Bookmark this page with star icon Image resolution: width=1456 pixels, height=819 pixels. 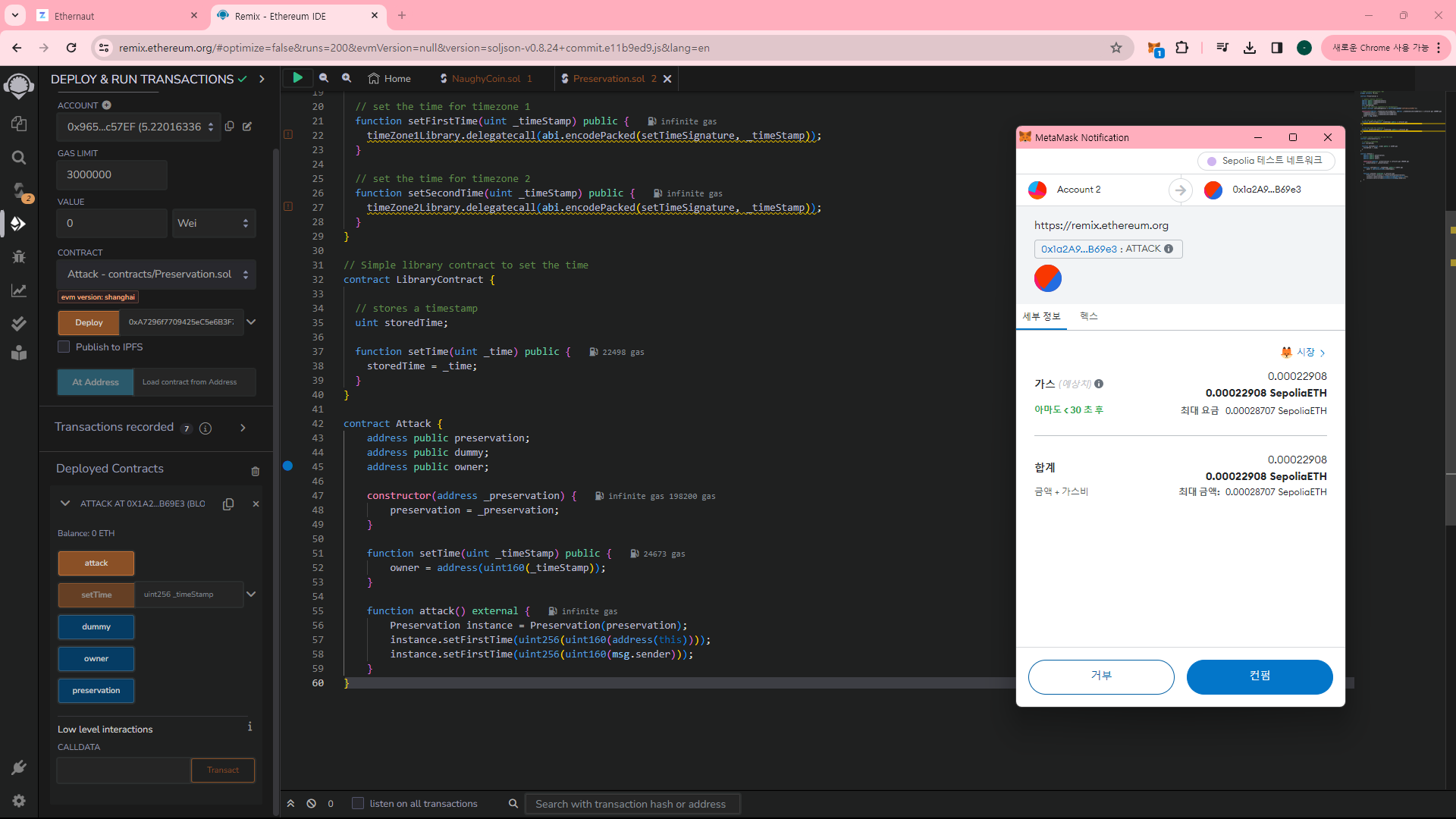pyautogui.click(x=1116, y=48)
